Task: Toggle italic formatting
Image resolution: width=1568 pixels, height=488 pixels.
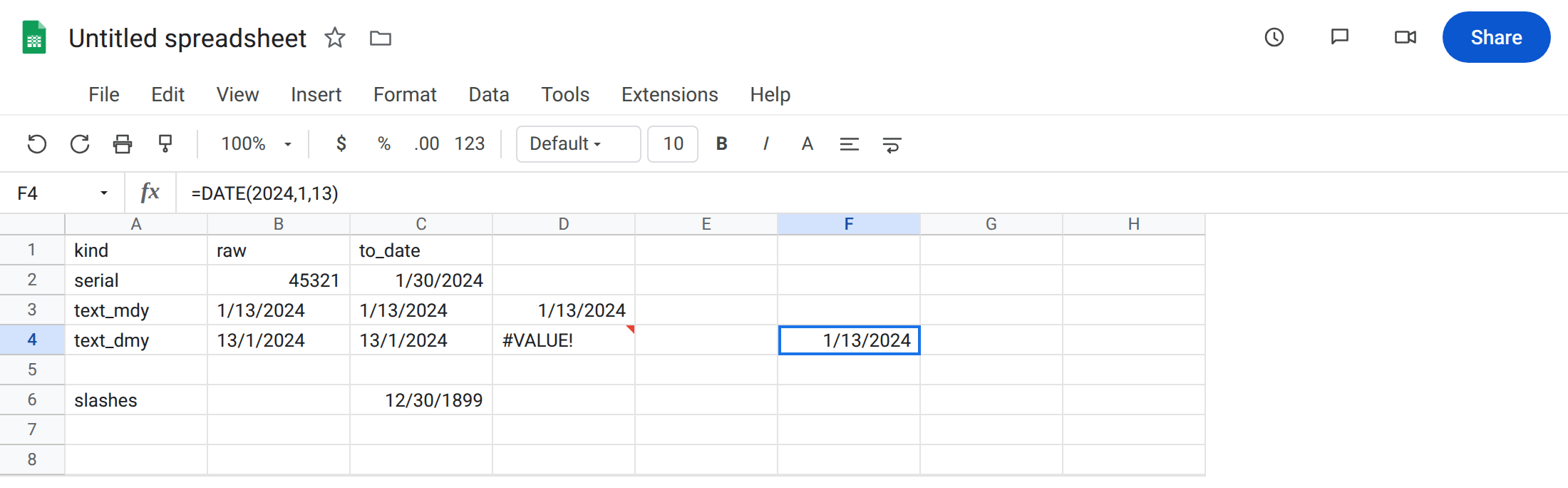Action: click(765, 144)
